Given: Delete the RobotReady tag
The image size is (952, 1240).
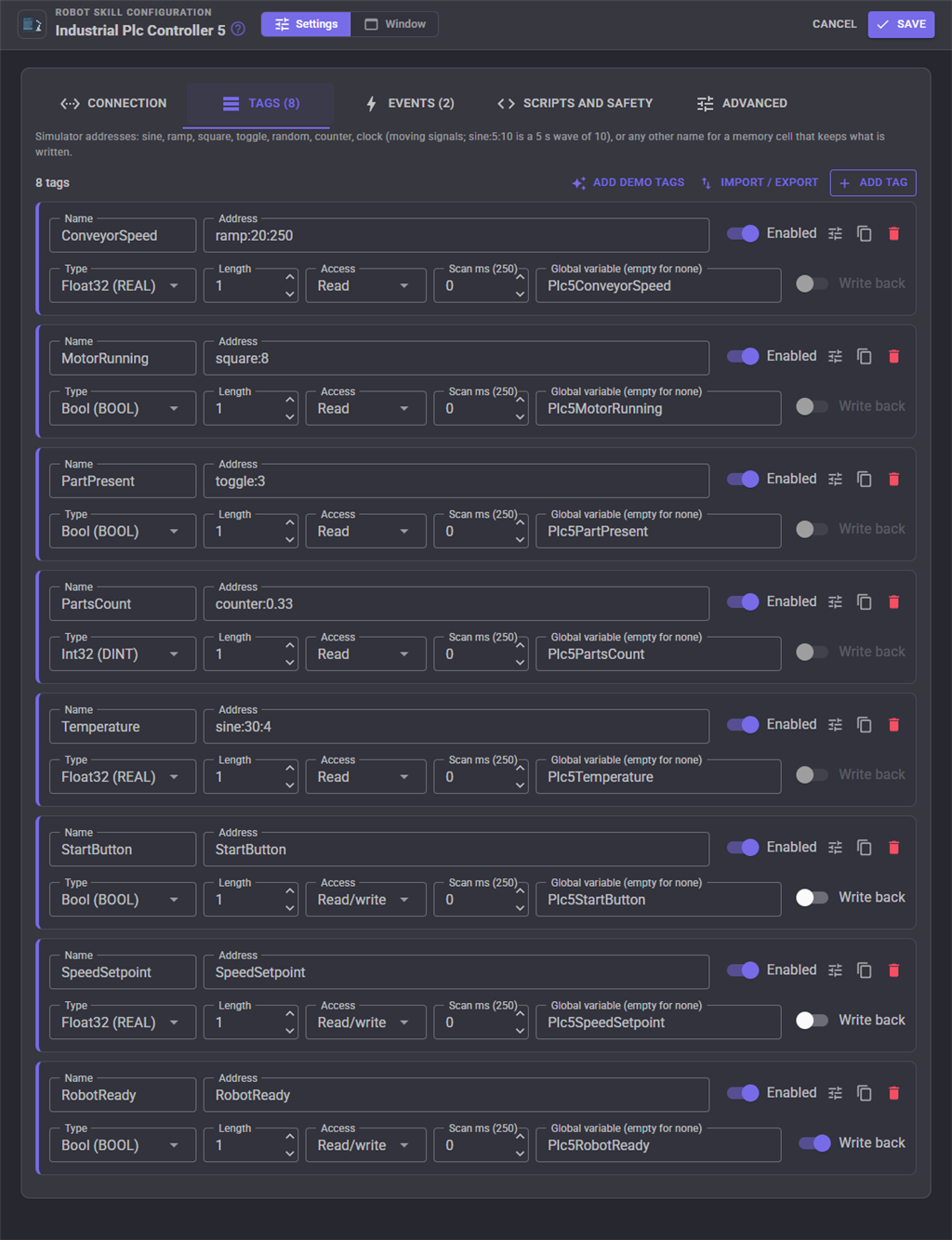Looking at the screenshot, I should click(x=894, y=1092).
